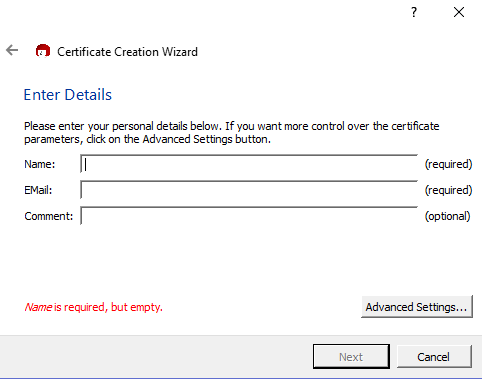Focus the Name text field
482x379 pixels.
point(249,164)
